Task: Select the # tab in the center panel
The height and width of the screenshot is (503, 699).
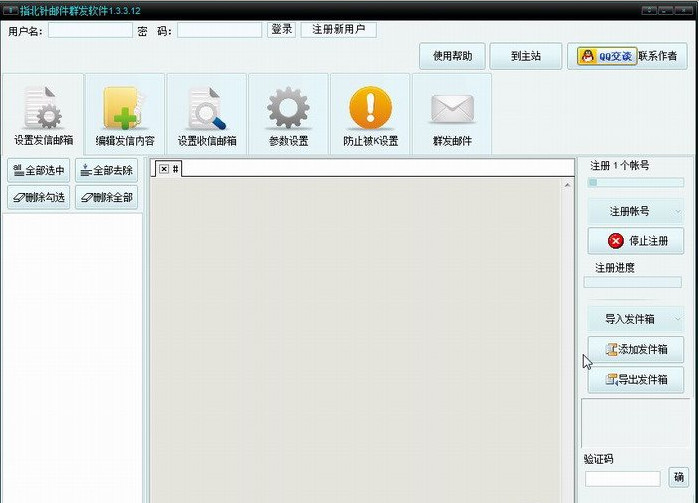Action: point(175,169)
